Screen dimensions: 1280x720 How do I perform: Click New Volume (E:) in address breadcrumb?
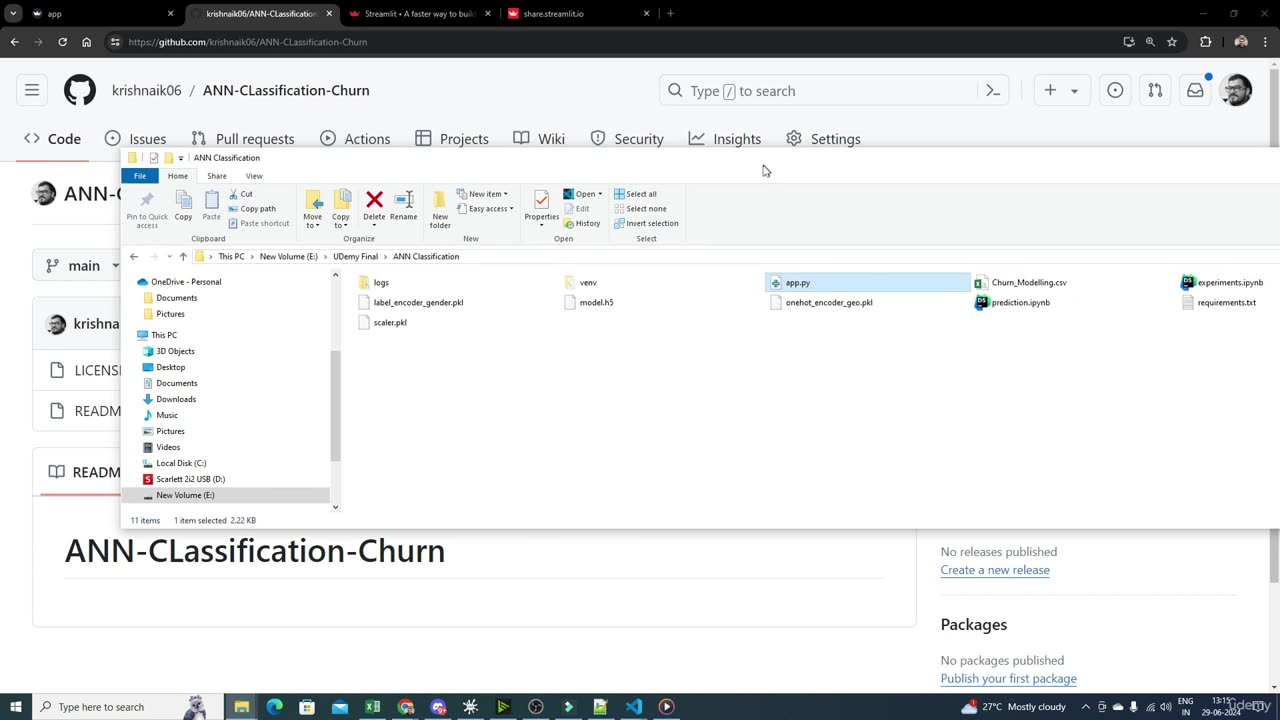tap(288, 257)
